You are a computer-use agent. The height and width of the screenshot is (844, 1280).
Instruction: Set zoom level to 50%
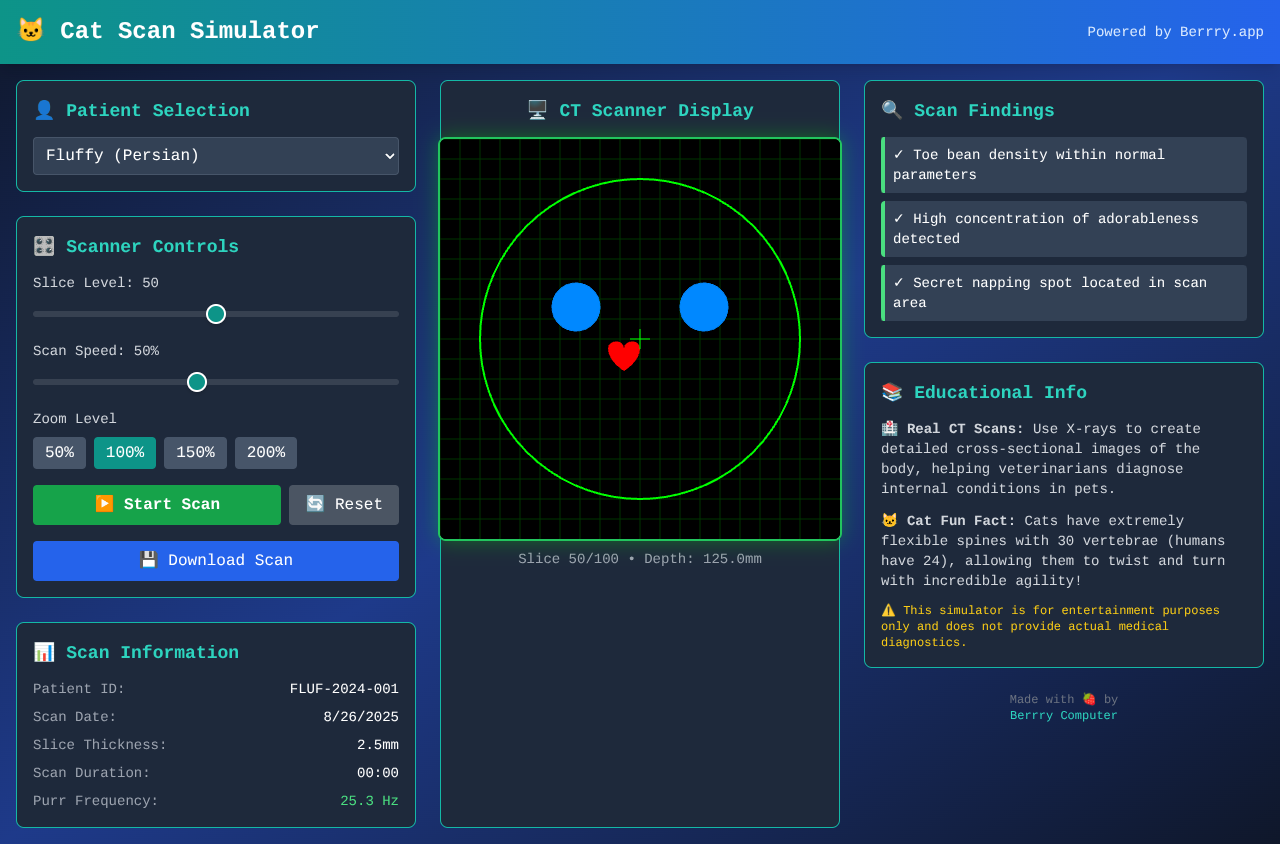59,453
